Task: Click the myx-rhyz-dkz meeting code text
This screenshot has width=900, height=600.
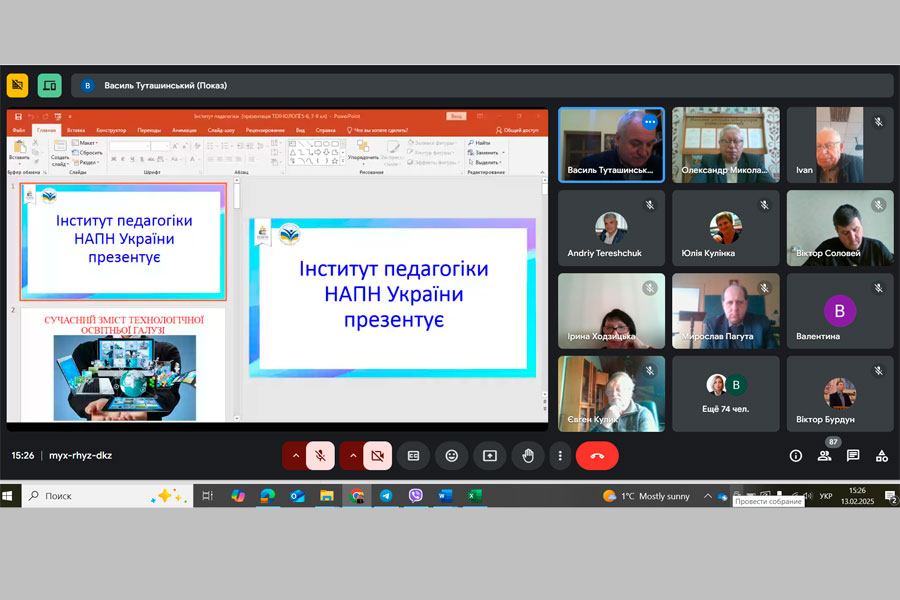Action: tap(80, 455)
